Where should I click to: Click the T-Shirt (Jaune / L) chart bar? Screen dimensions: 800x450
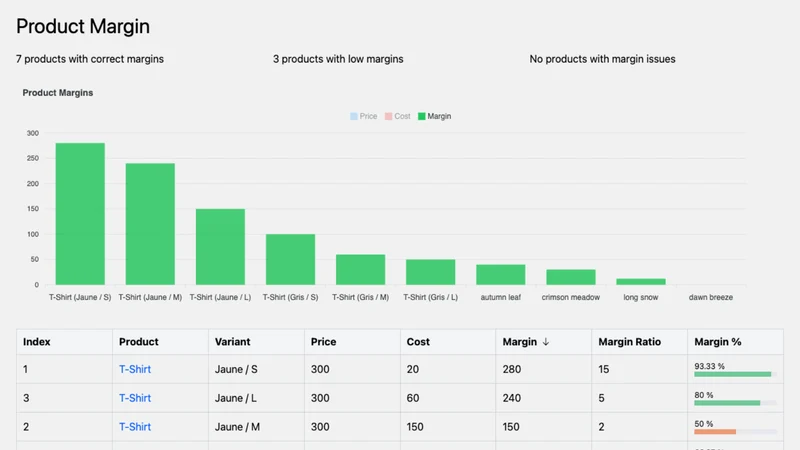pyautogui.click(x=220, y=247)
